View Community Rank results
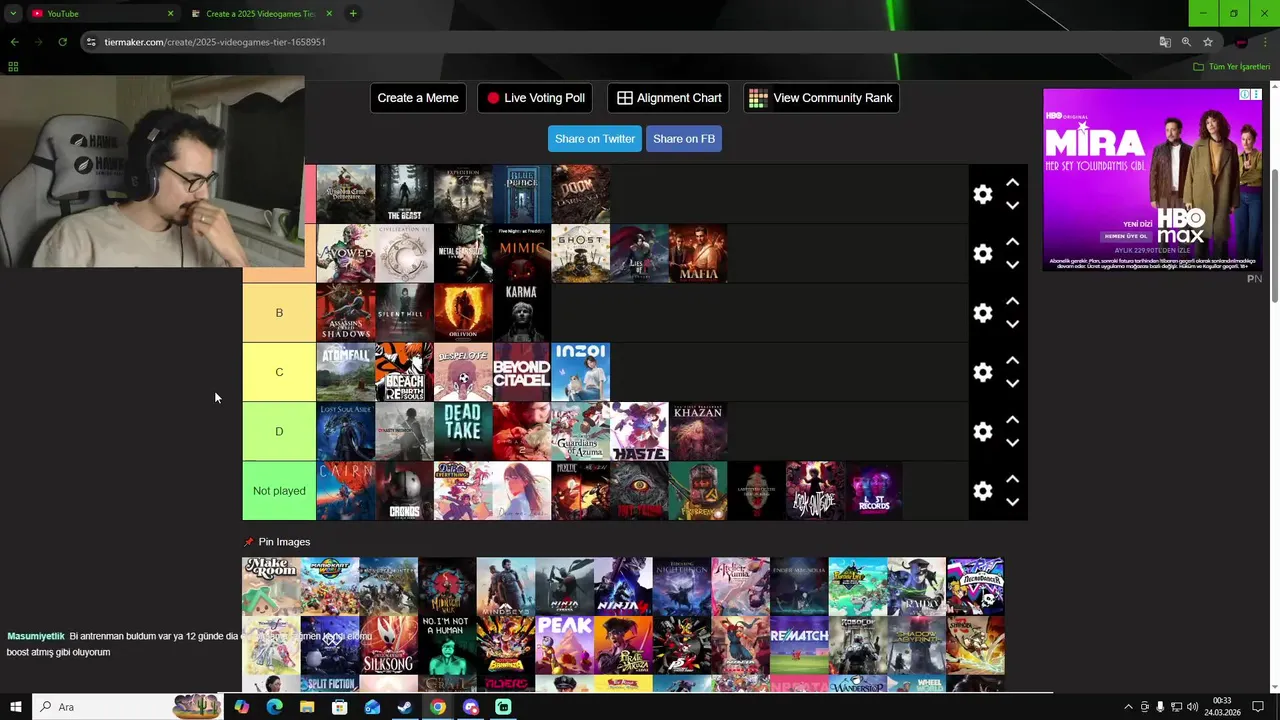 [821, 98]
